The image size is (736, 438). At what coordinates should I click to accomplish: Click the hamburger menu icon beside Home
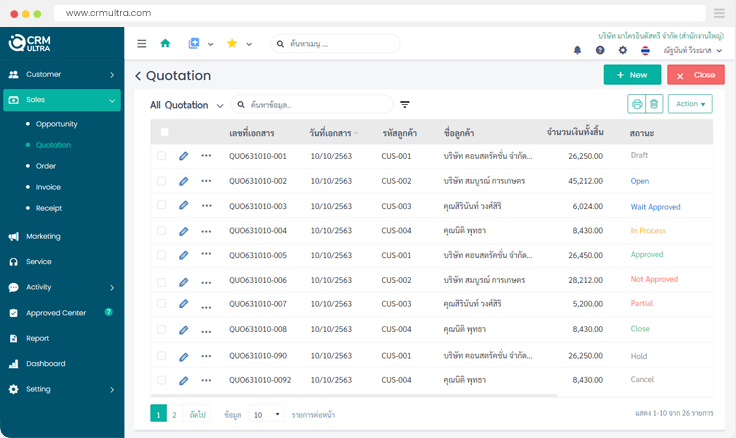tap(141, 44)
